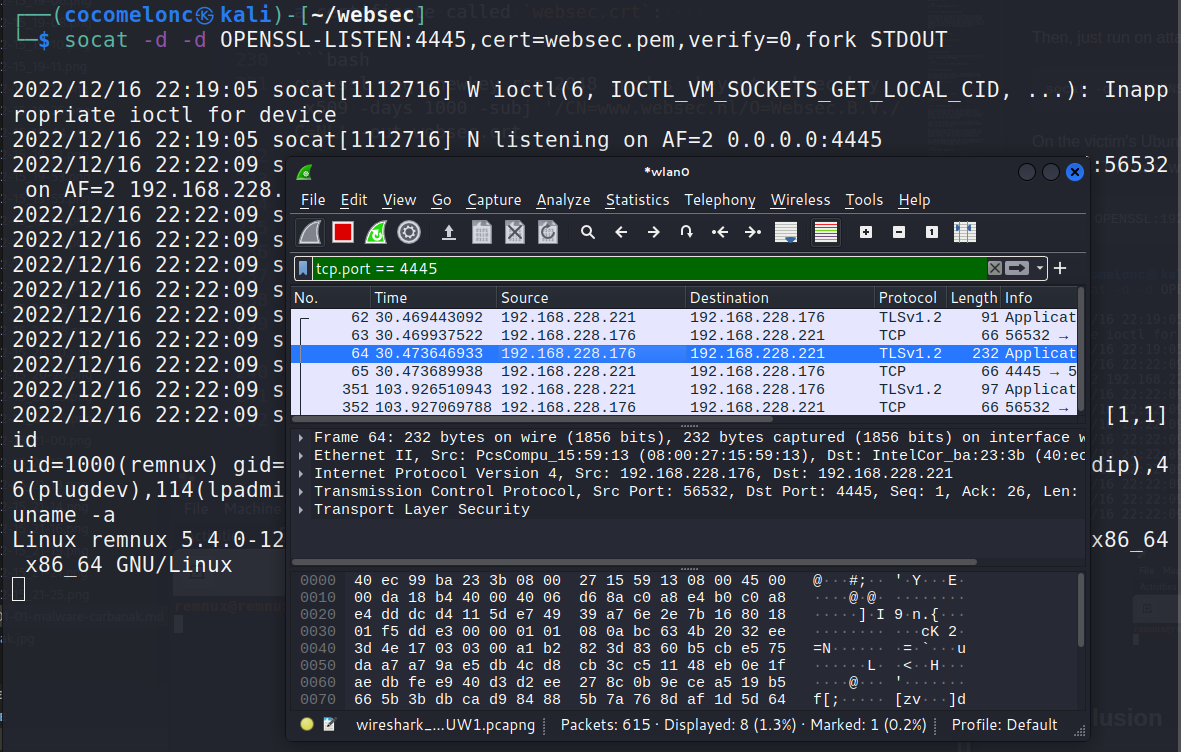The height and width of the screenshot is (752, 1181).
Task: Select packet number 65 row
Action: (x=685, y=371)
